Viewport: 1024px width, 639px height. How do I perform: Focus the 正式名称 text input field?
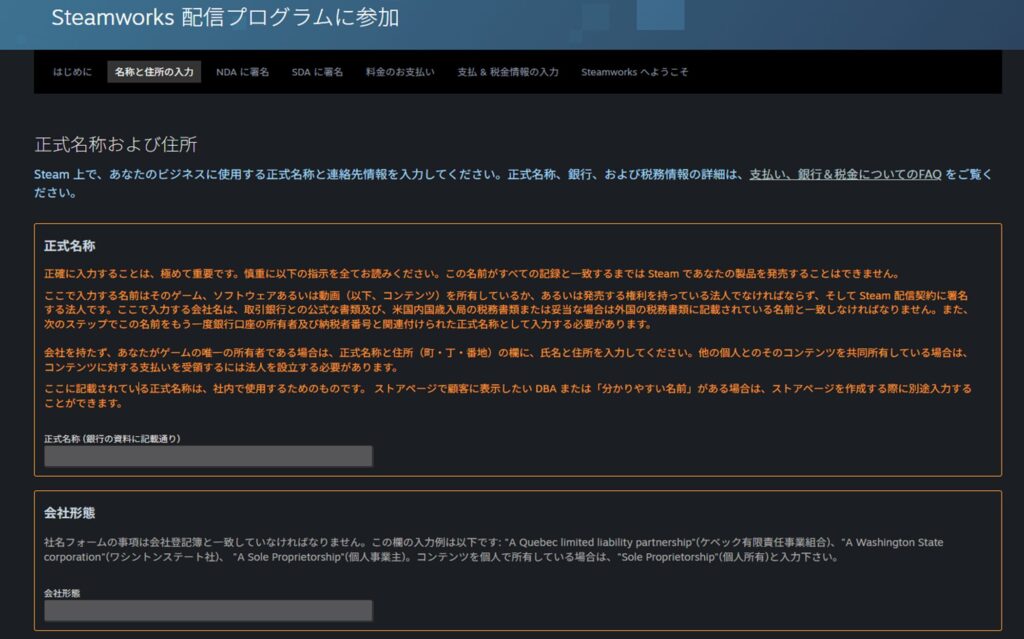pos(208,456)
